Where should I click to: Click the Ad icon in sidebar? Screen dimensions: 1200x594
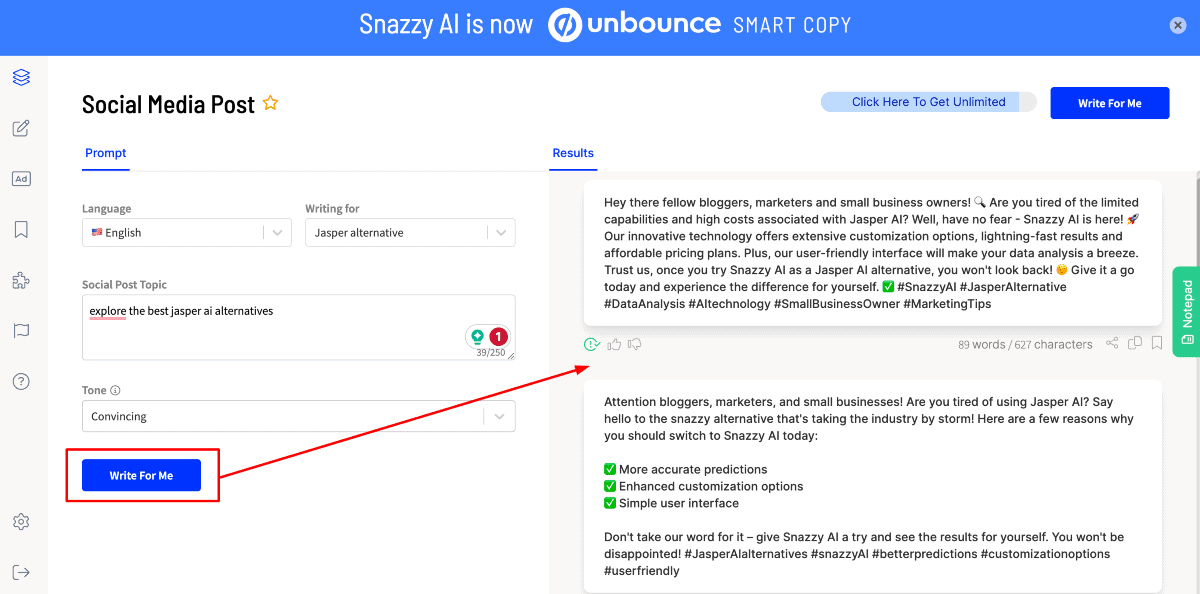coord(21,179)
